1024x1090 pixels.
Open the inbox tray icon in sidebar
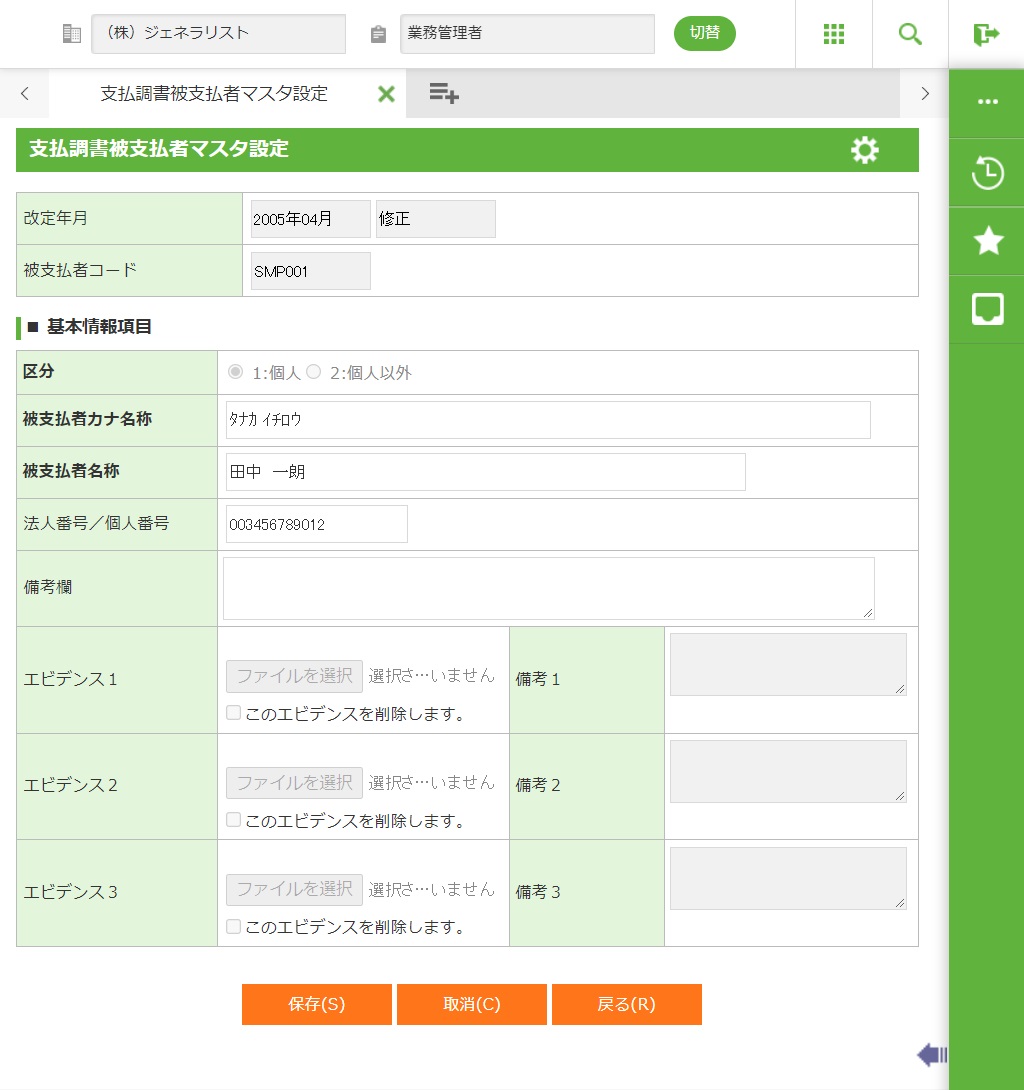(x=988, y=309)
